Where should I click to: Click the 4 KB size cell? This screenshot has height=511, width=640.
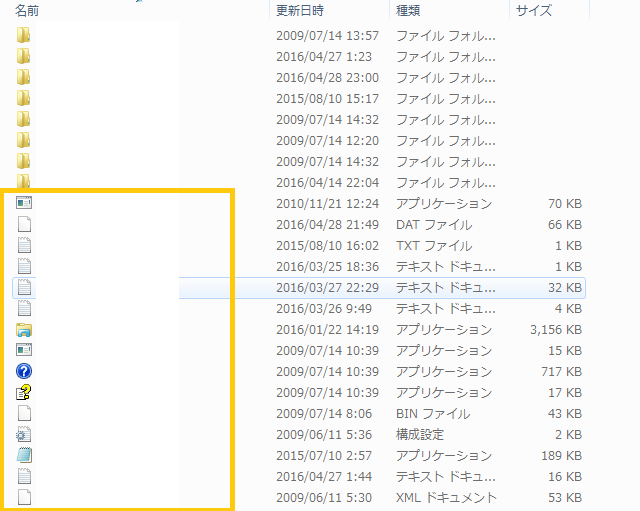pos(568,309)
